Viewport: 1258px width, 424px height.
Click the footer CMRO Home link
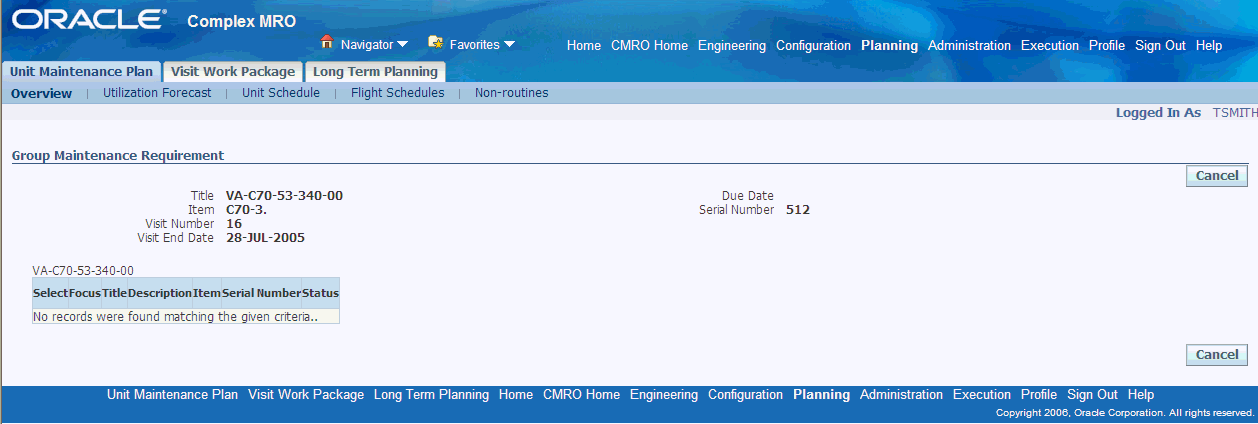click(x=581, y=395)
